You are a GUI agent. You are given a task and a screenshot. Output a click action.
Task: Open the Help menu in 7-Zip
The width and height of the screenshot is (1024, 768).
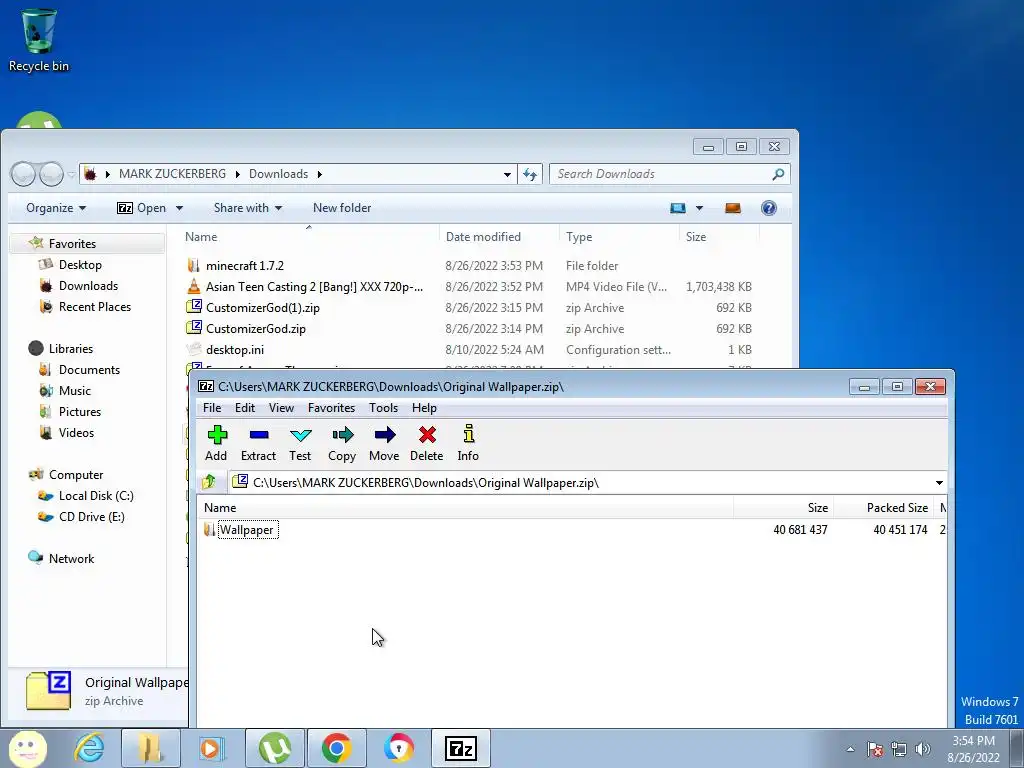click(424, 408)
